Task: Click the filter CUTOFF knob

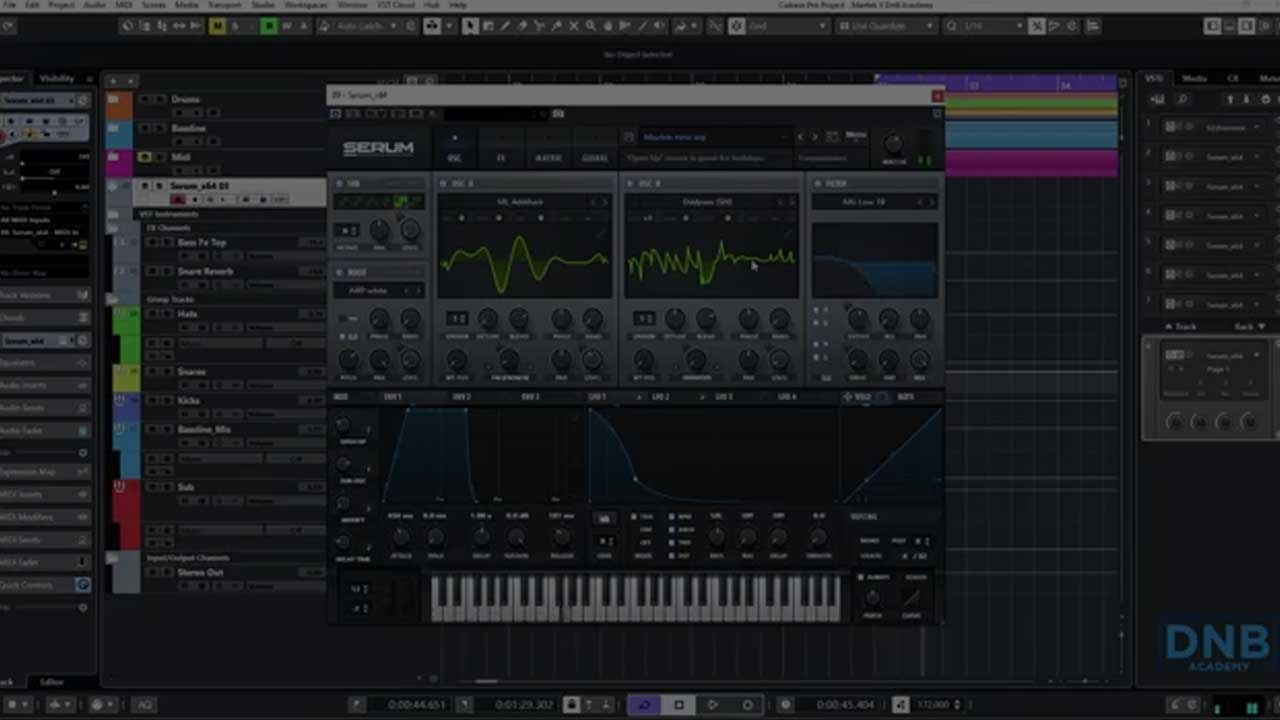Action: tap(858, 319)
